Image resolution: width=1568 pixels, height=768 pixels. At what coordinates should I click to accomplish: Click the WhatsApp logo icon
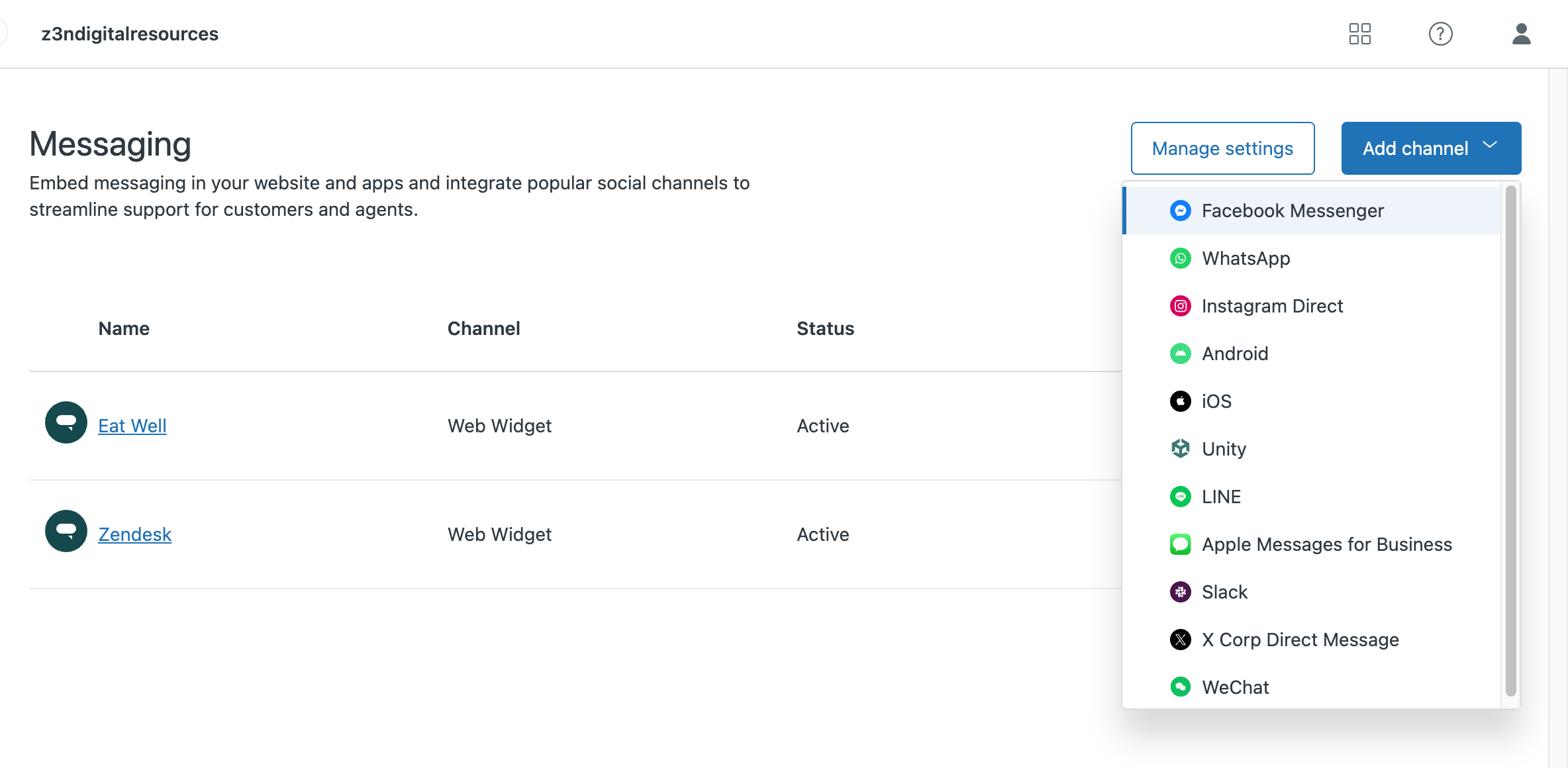[x=1180, y=258]
